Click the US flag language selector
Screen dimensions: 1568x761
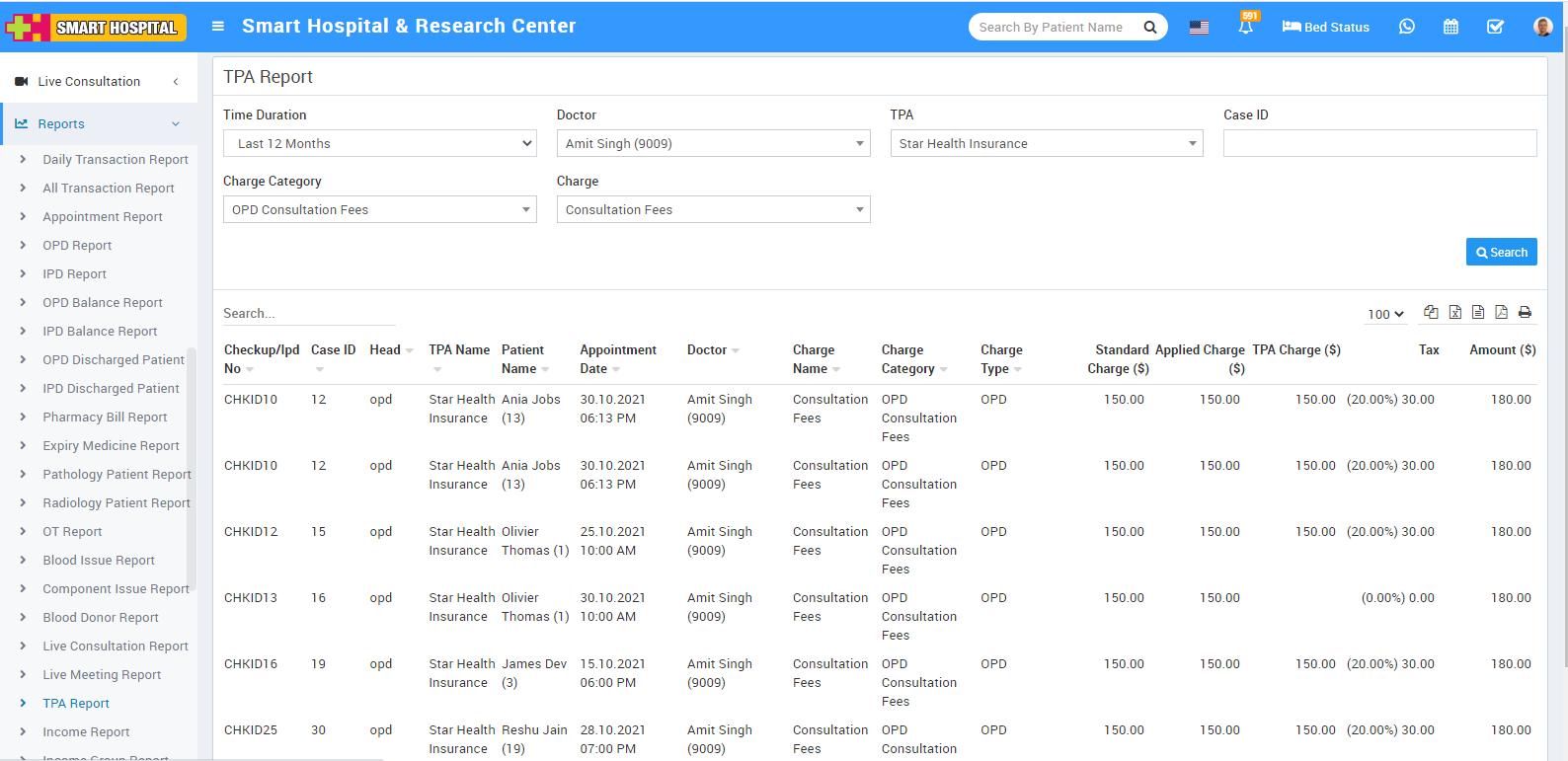1199,28
